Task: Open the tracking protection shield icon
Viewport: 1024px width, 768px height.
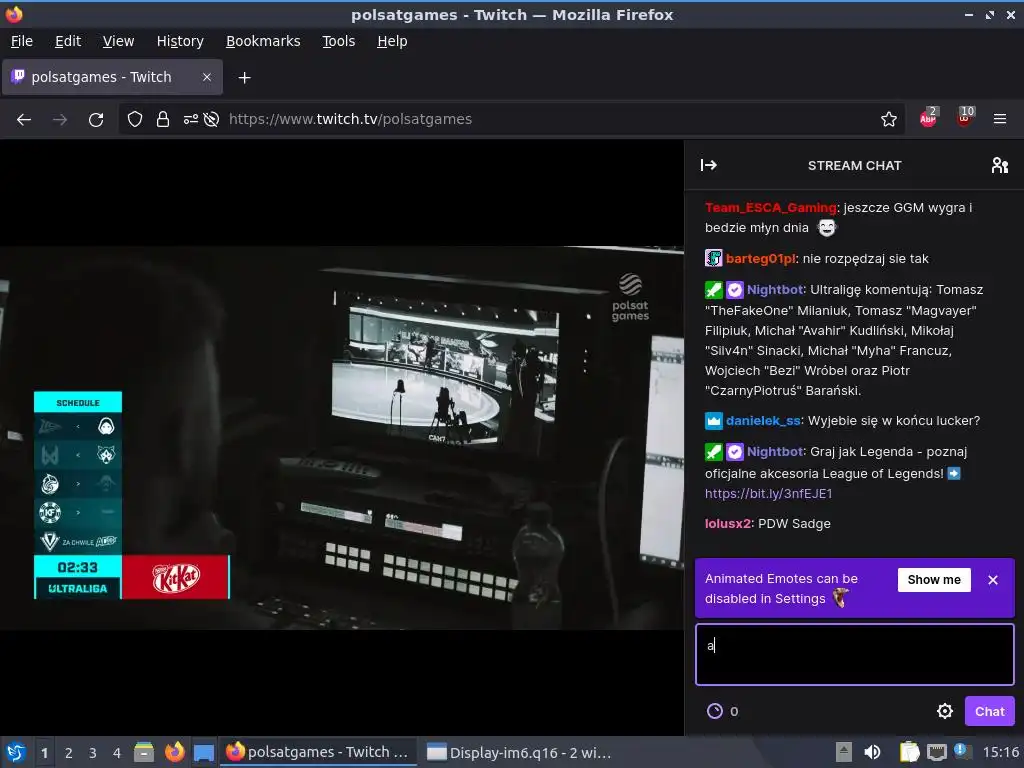Action: click(x=135, y=120)
